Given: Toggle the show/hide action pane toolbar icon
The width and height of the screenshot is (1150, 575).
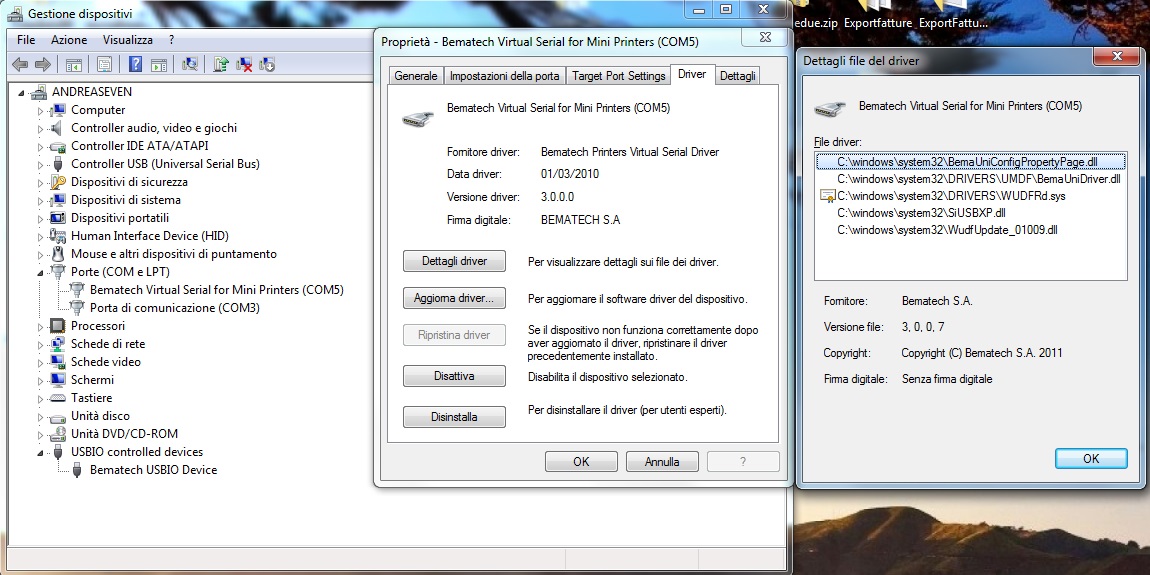Looking at the screenshot, I should coord(158,65).
